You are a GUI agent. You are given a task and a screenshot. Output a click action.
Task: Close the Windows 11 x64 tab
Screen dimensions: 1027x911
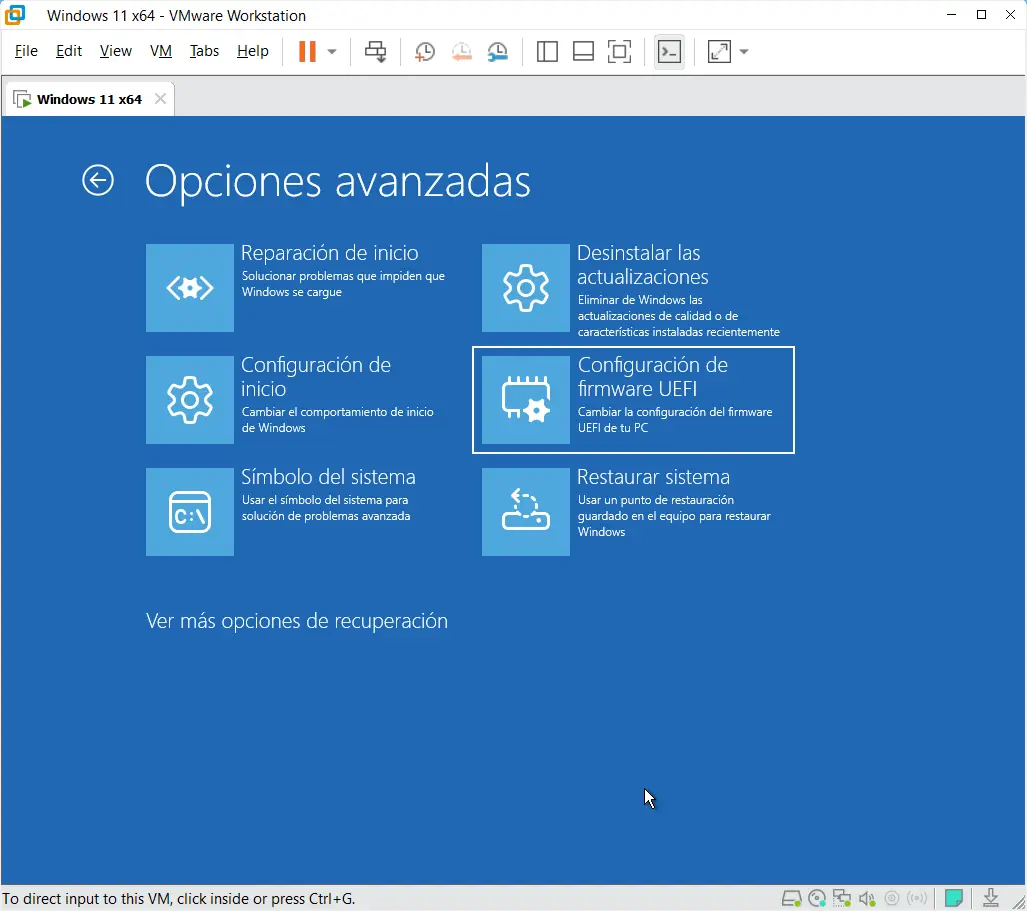(160, 99)
